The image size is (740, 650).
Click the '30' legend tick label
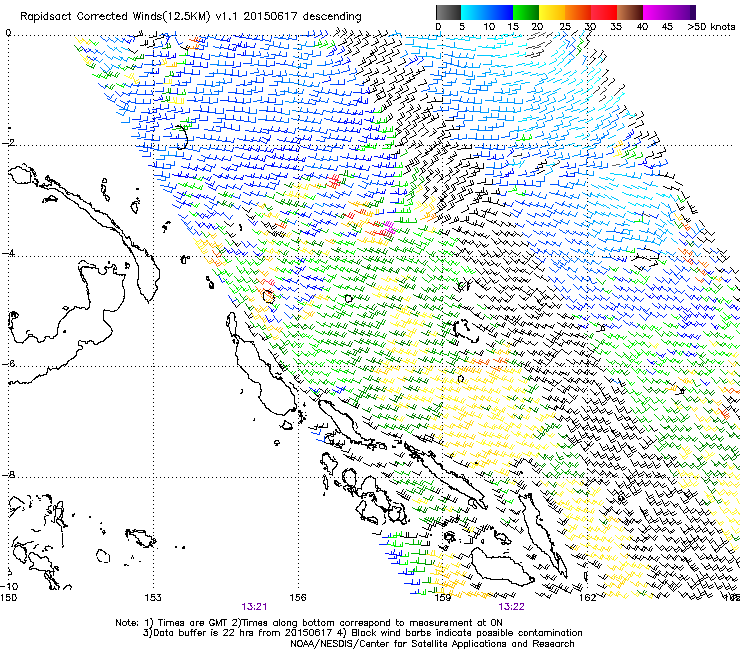click(x=590, y=26)
